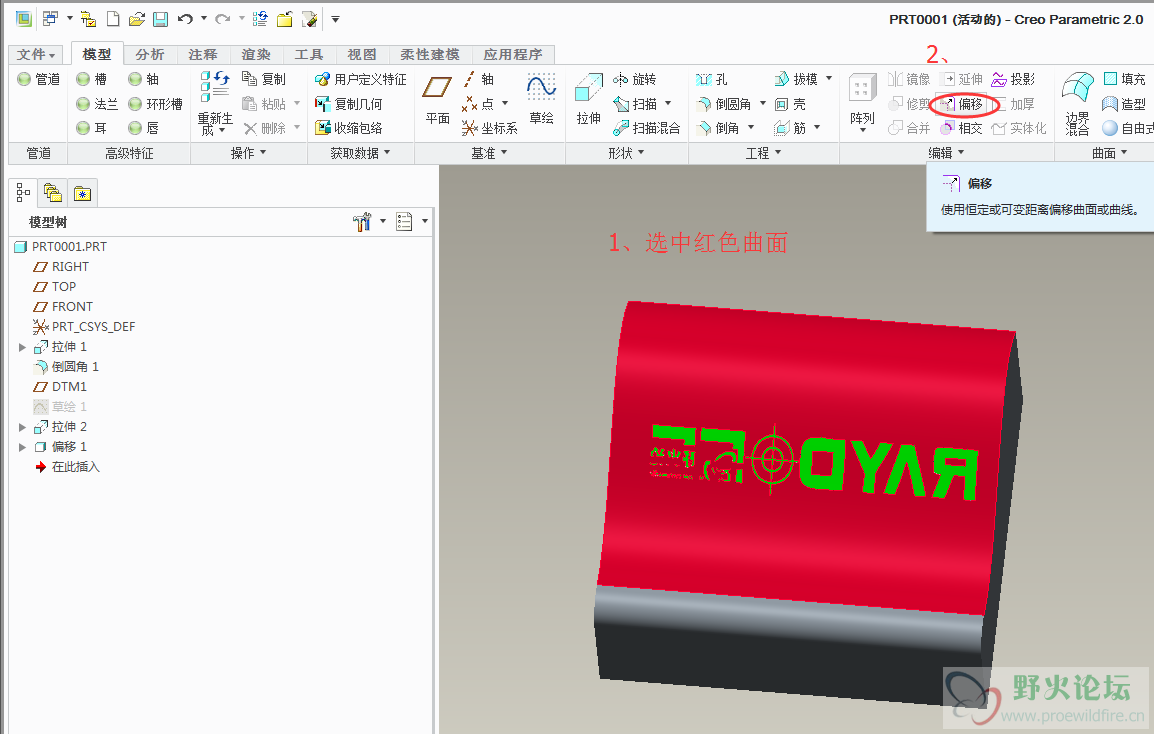Screen dimensions: 1154x734
Task: Expand the 编辑 group dropdown
Action: click(x=946, y=153)
